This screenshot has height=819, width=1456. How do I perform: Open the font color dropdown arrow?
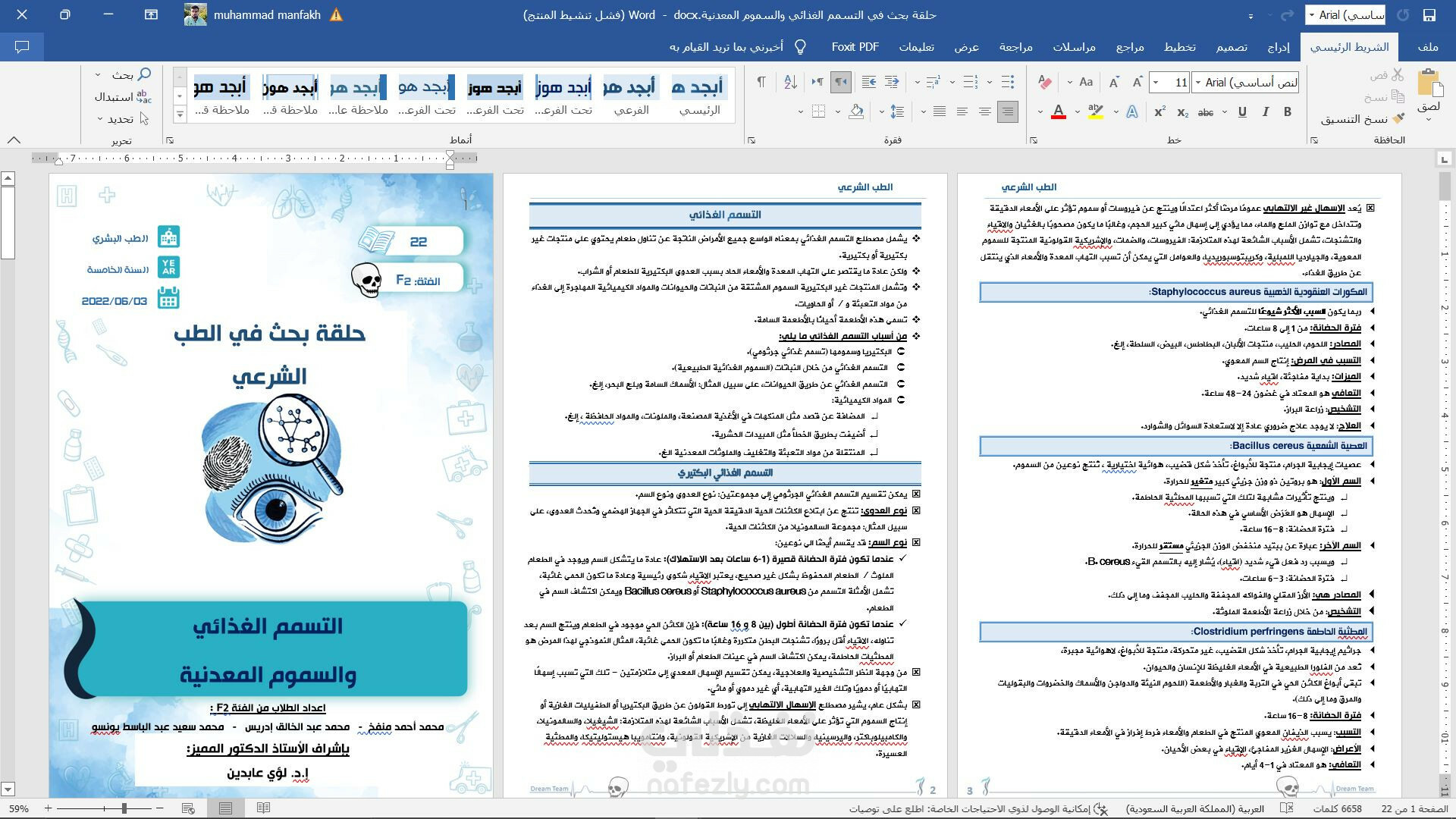pos(1040,112)
